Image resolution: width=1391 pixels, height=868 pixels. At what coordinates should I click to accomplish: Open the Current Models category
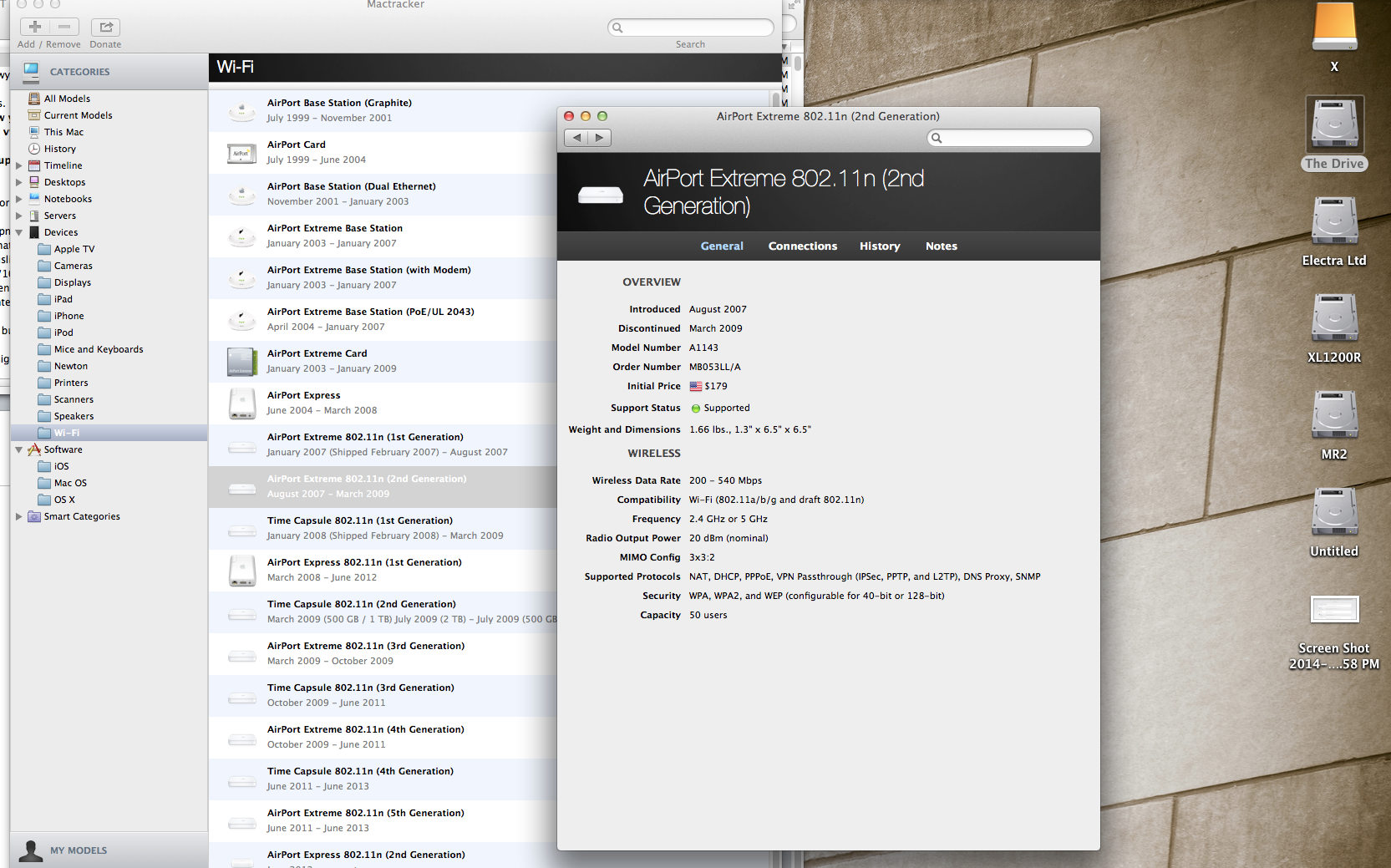point(78,115)
